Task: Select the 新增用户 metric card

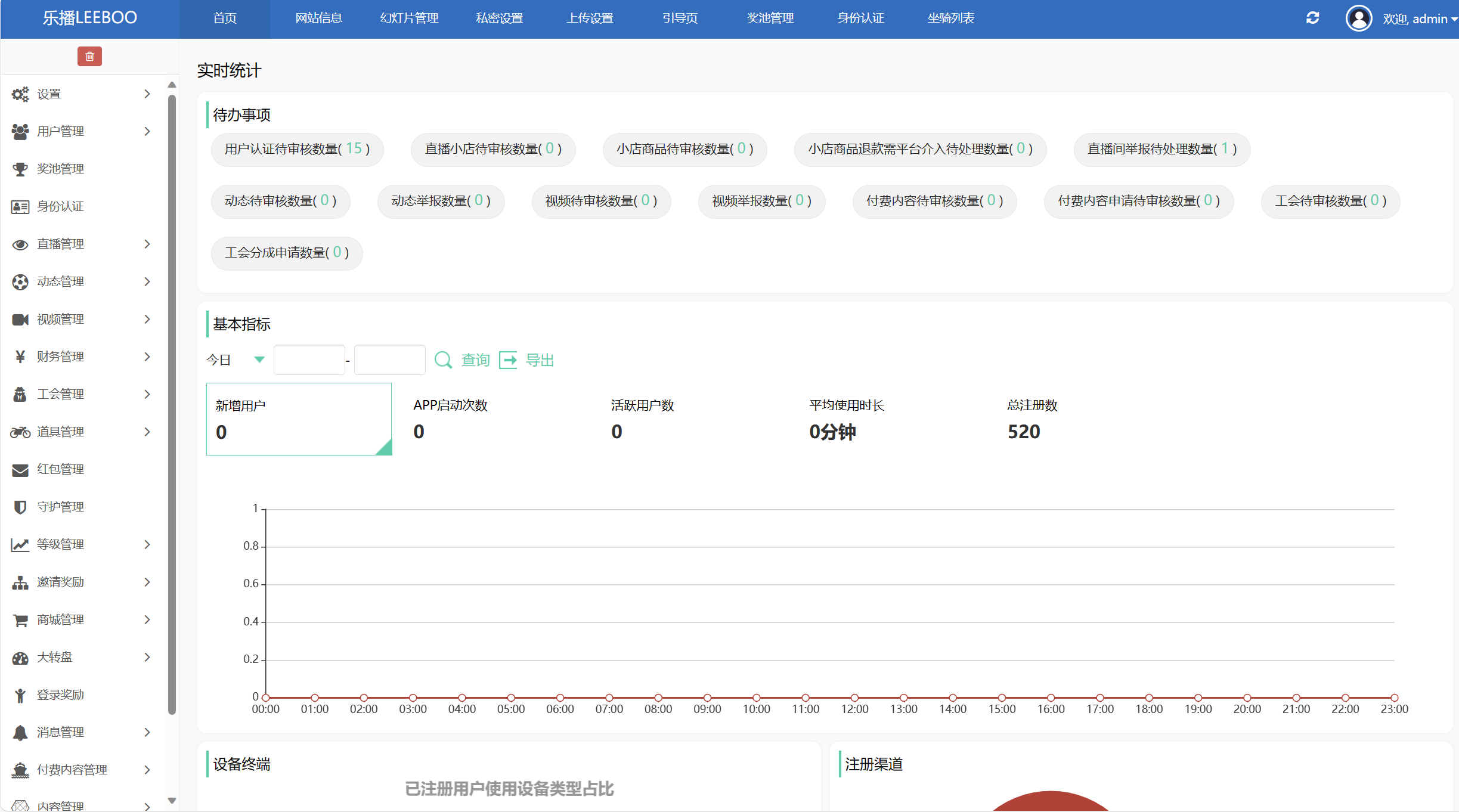Action: pyautogui.click(x=299, y=419)
